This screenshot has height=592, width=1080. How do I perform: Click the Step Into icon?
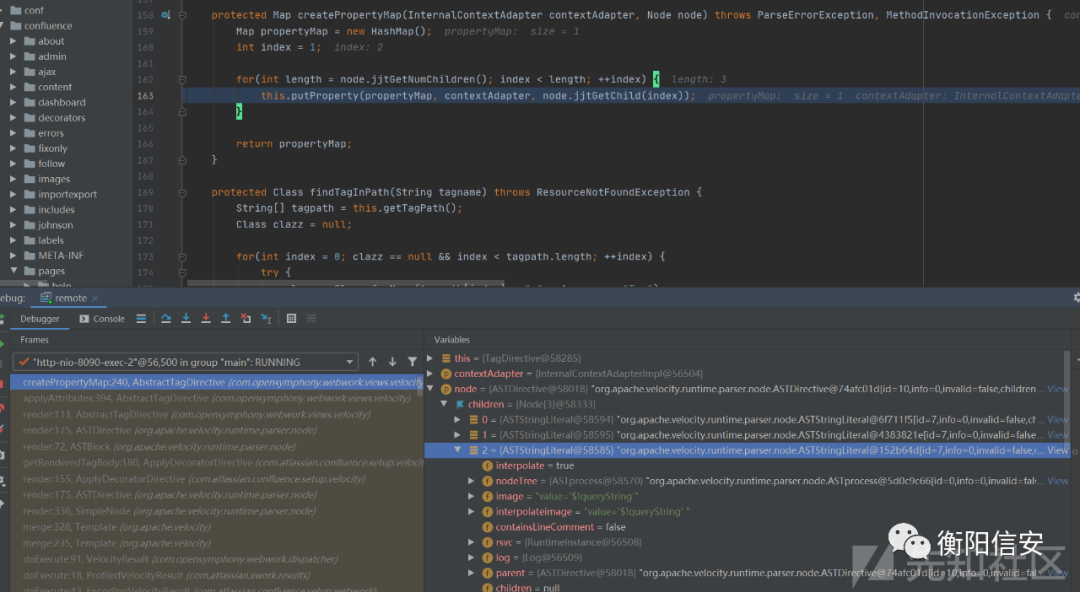point(185,318)
